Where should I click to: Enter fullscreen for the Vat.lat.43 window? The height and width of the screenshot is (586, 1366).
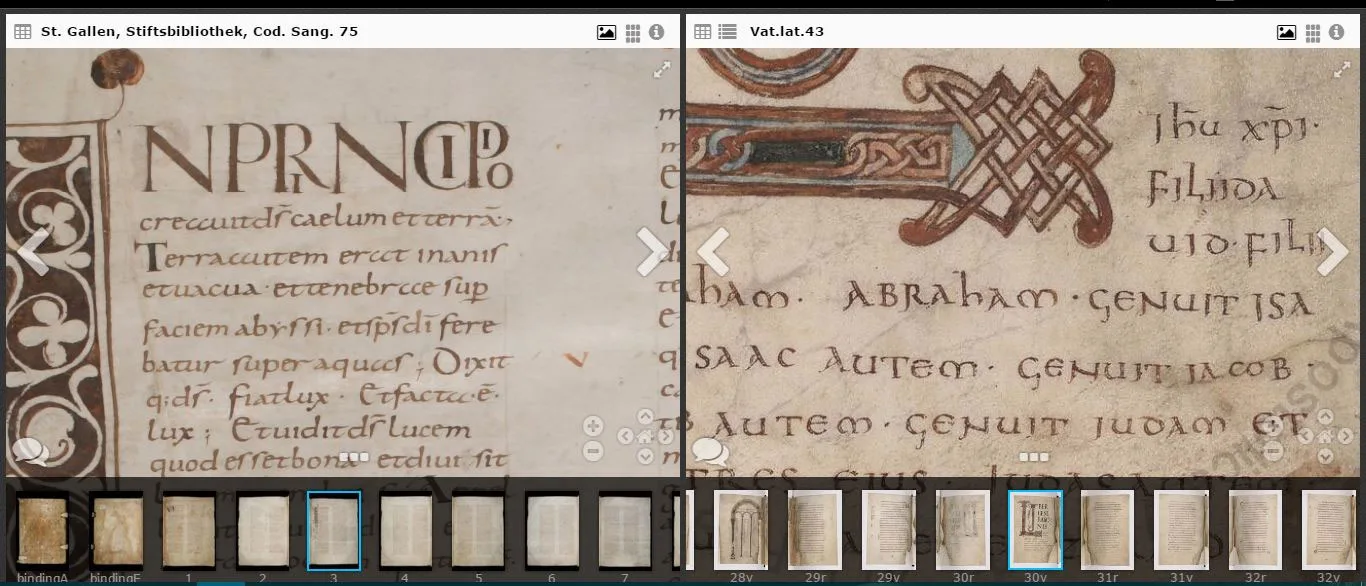1343,70
